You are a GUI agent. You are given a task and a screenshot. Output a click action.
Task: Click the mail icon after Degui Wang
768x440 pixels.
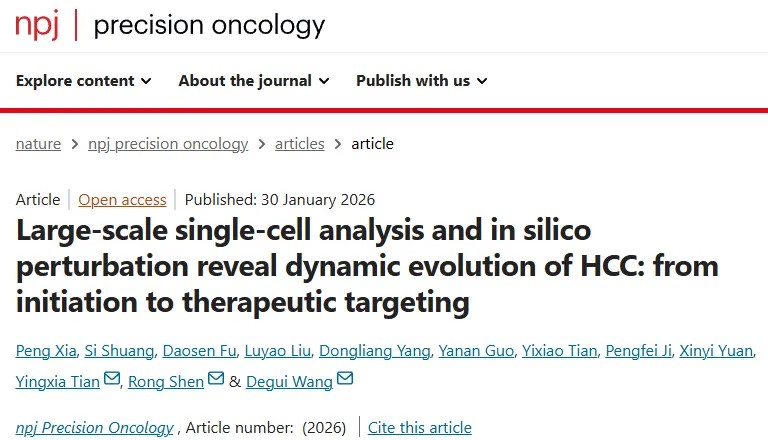[x=345, y=379]
